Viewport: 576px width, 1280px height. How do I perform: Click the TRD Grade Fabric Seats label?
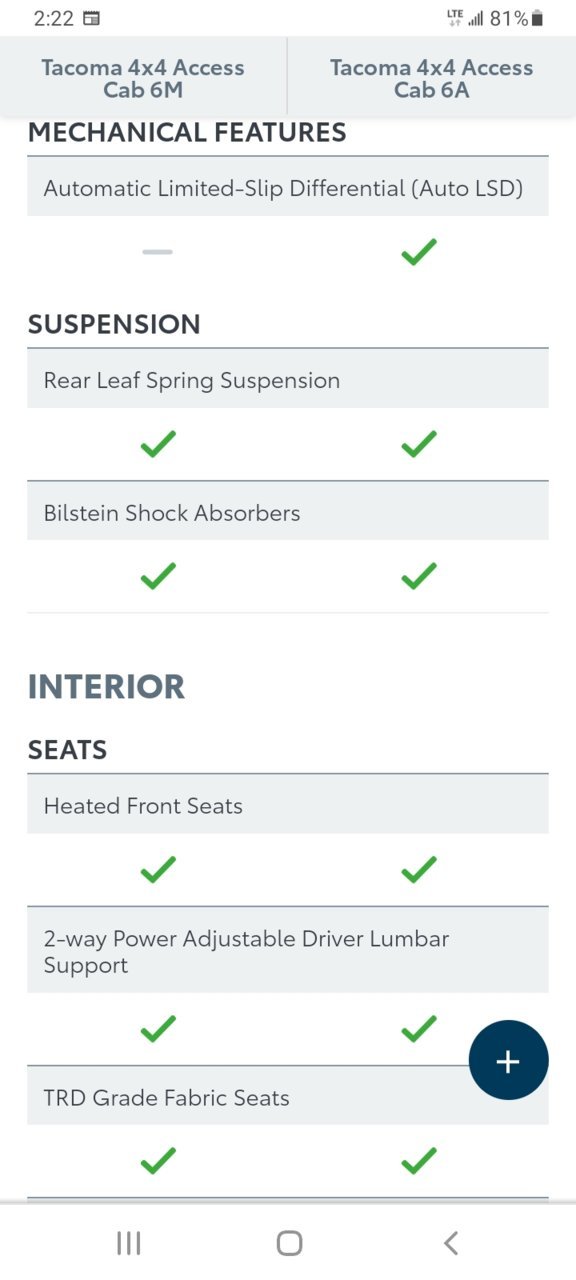(x=166, y=1097)
